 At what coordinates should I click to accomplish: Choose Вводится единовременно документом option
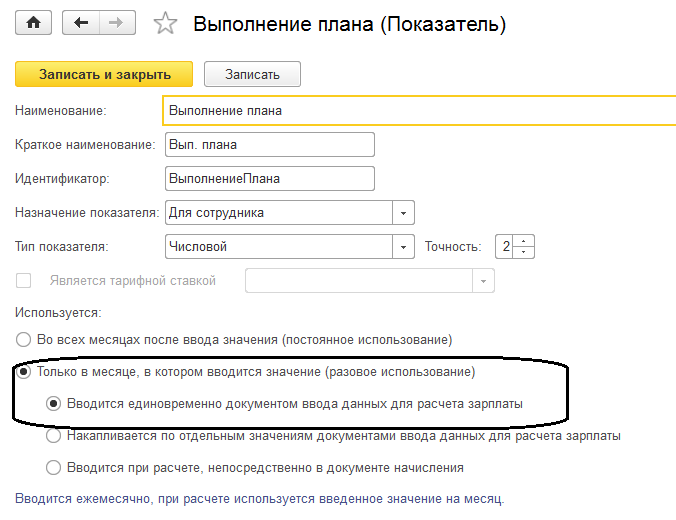54,404
